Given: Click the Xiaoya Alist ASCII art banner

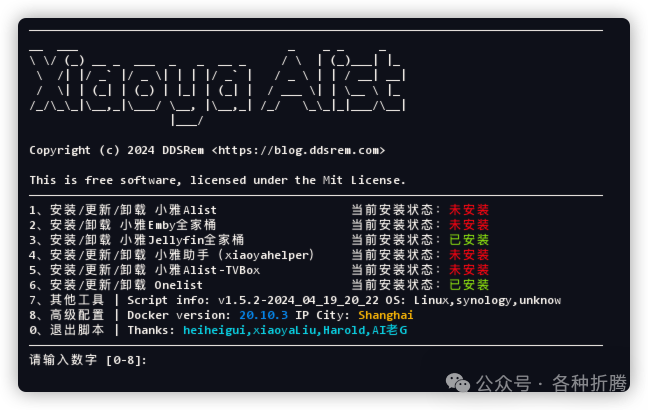Looking at the screenshot, I should [218, 86].
